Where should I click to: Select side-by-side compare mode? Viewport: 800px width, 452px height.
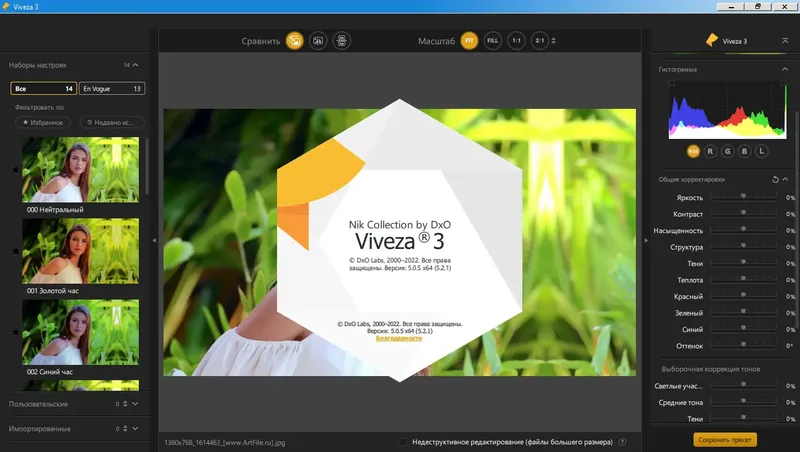[x=341, y=41]
